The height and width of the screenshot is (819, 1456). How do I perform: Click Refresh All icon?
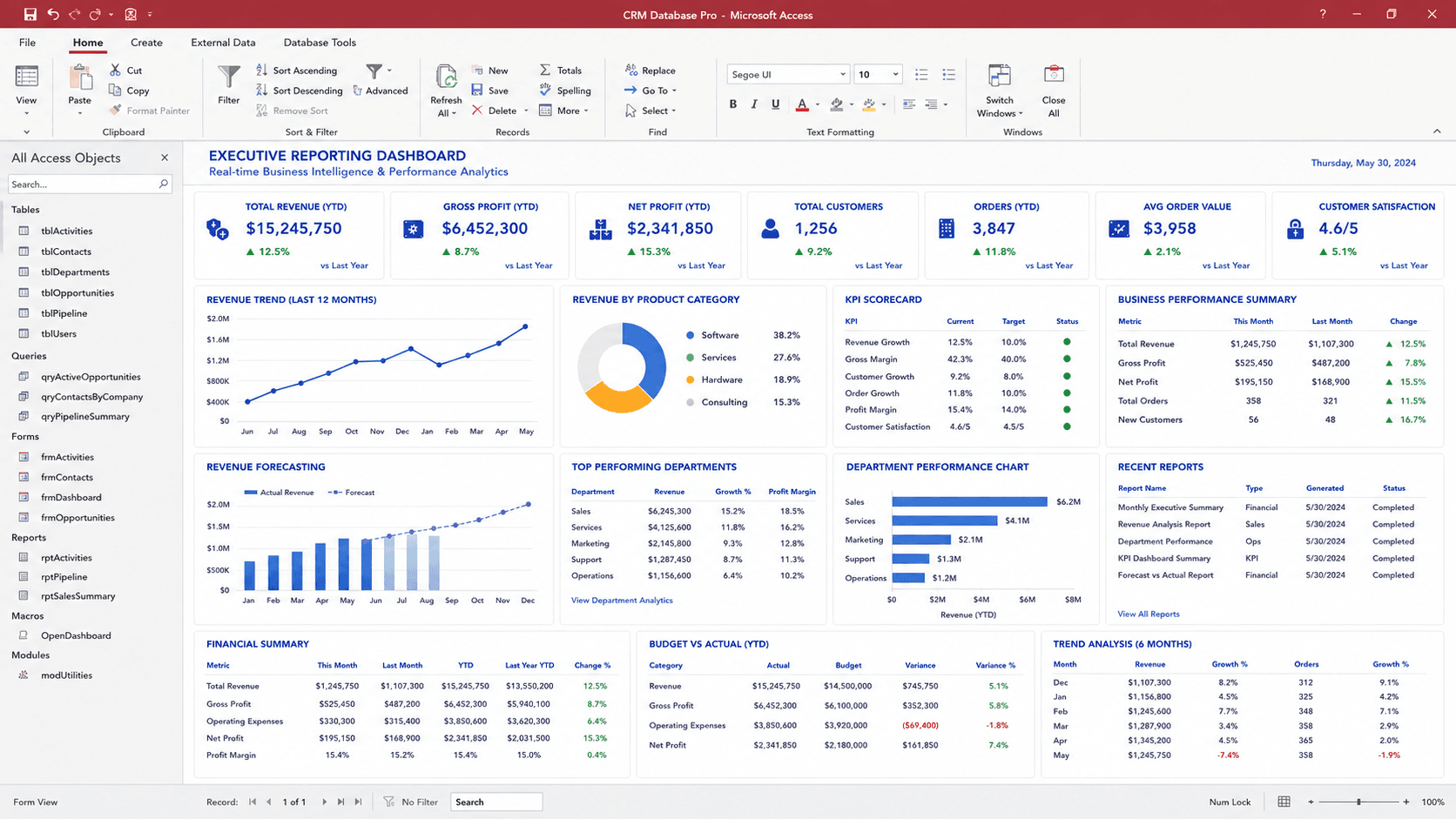pyautogui.click(x=446, y=77)
